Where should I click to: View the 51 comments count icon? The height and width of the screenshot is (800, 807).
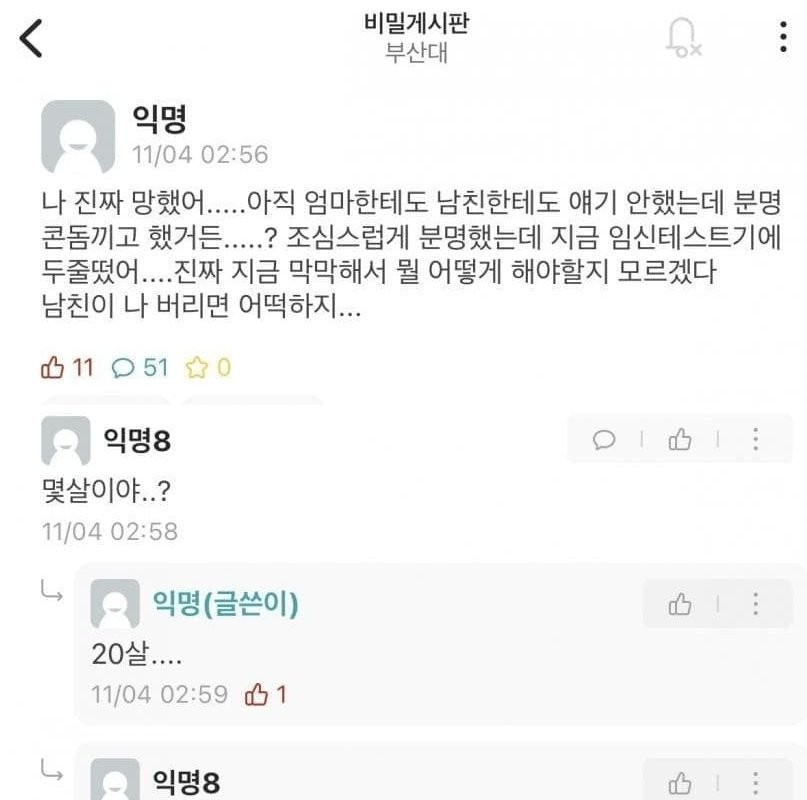tap(123, 368)
